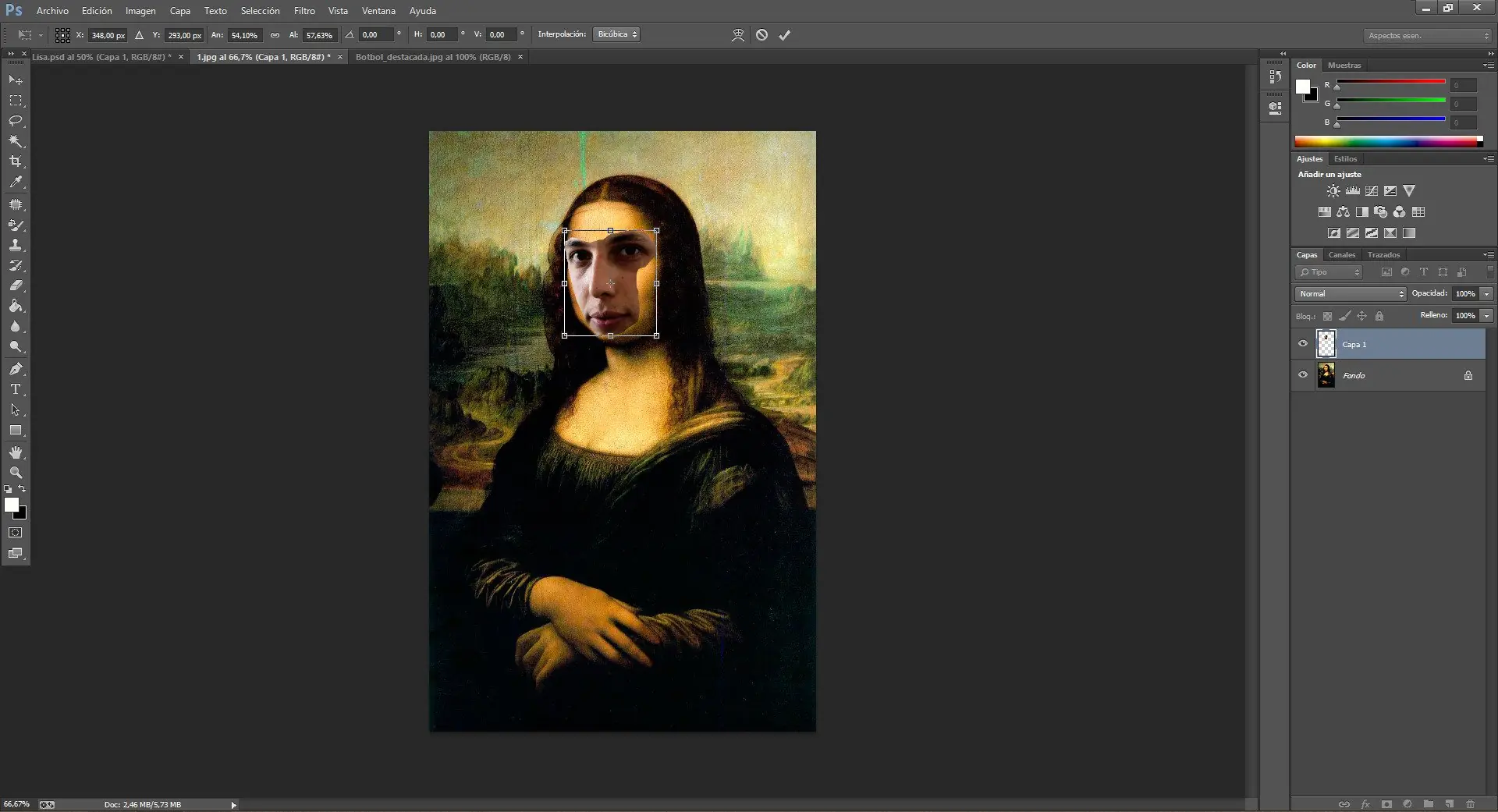Close the 1.jpg document tab
The height and width of the screenshot is (812, 1498).
coord(340,57)
